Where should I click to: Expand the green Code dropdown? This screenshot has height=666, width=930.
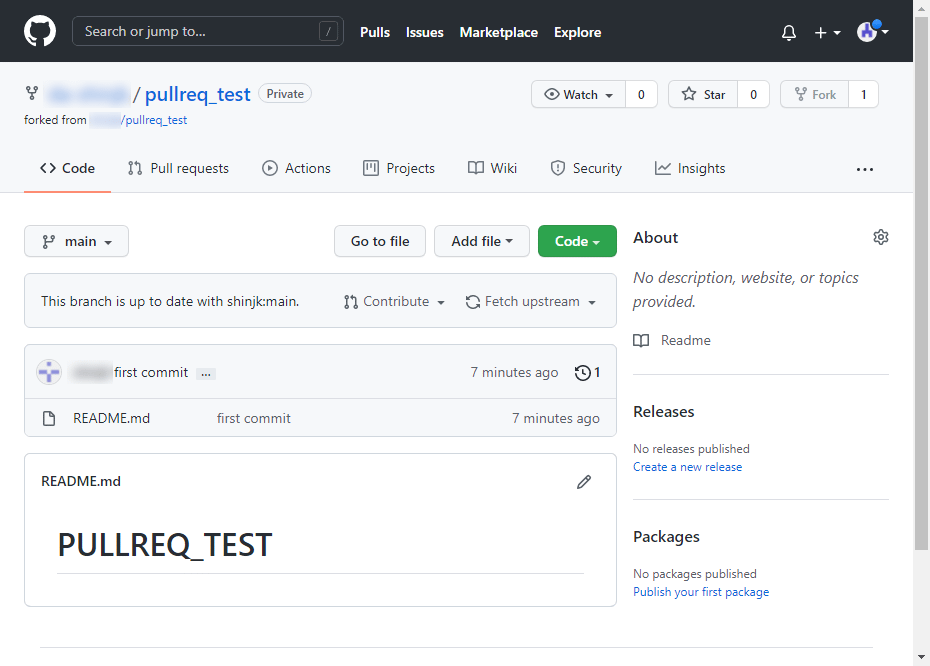pyautogui.click(x=577, y=241)
